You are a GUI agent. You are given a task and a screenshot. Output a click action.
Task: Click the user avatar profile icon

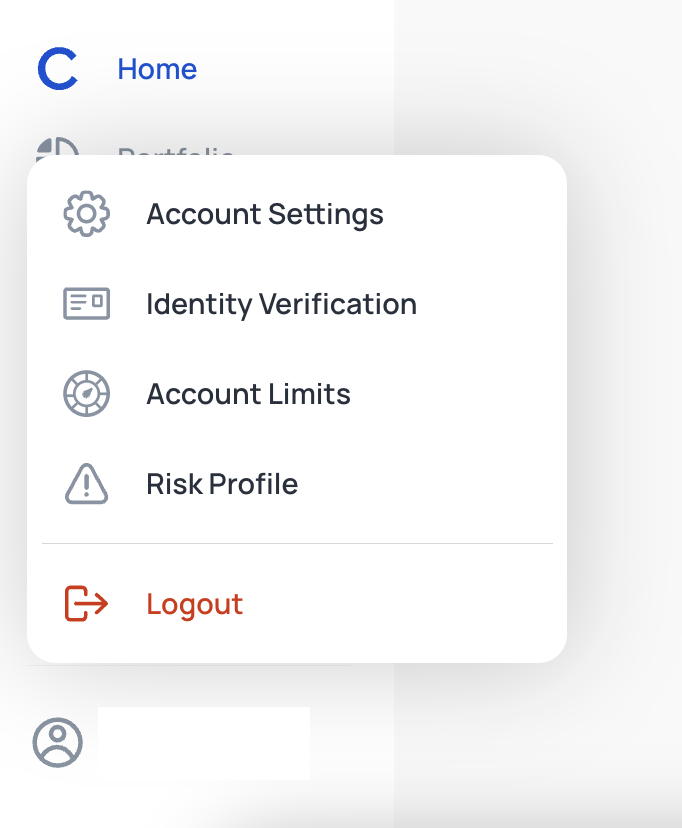pos(58,742)
